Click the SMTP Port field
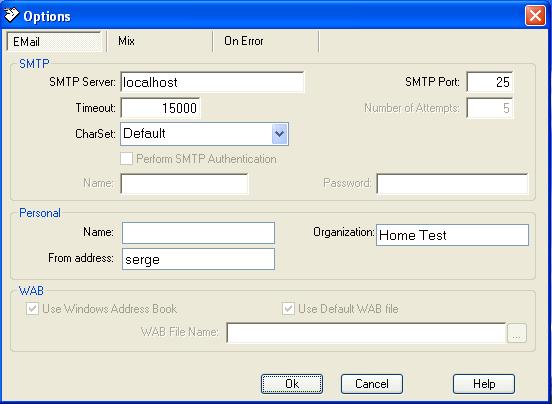Screen dimensions: 552x404 [x=490, y=82]
